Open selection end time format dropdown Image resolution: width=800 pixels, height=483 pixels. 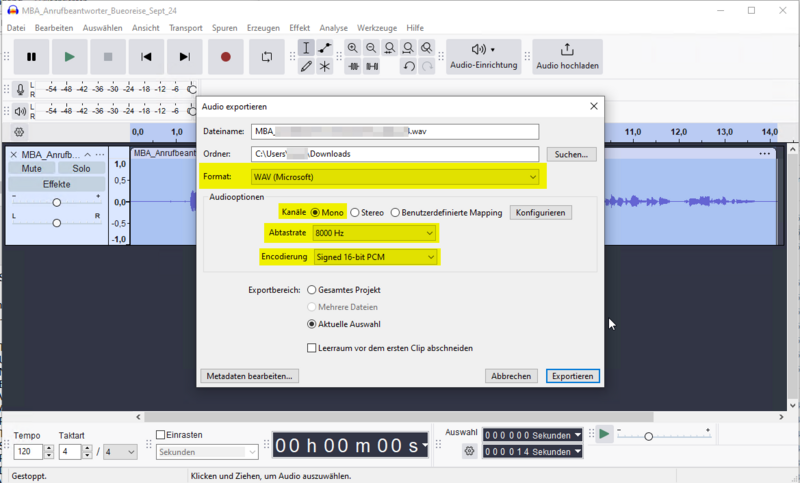pyautogui.click(x=578, y=451)
